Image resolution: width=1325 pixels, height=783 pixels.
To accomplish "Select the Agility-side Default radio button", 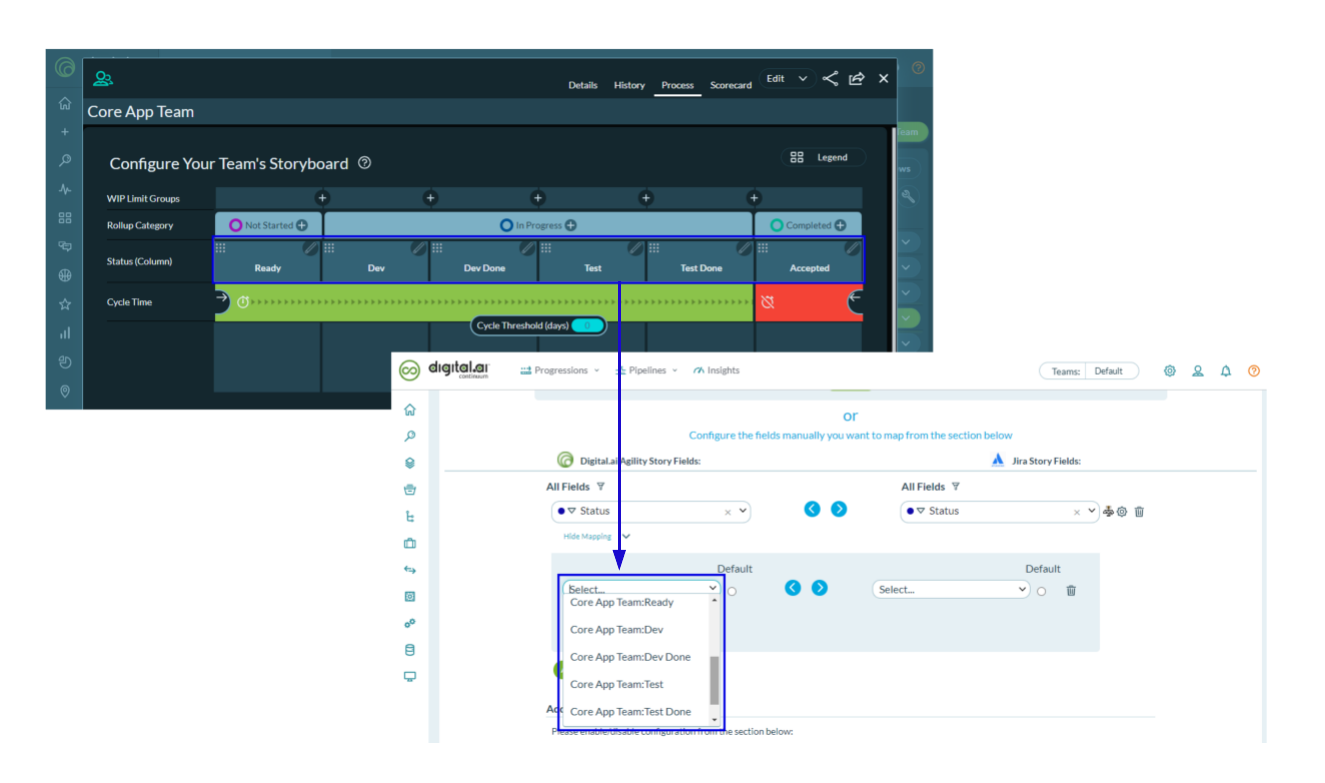I will (x=732, y=591).
